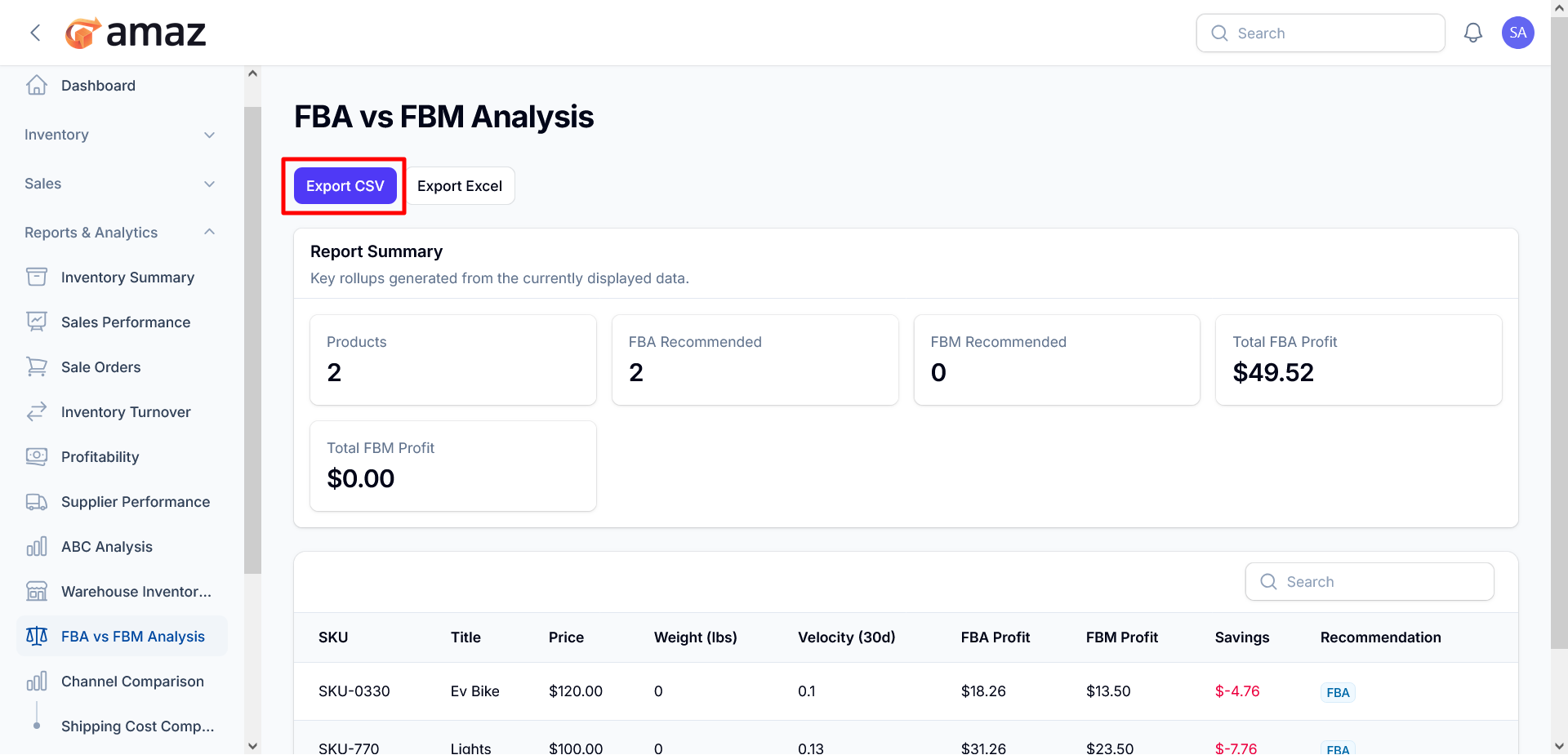Click the Export Excel button
Image resolution: width=1568 pixels, height=755 pixels.
[460, 186]
